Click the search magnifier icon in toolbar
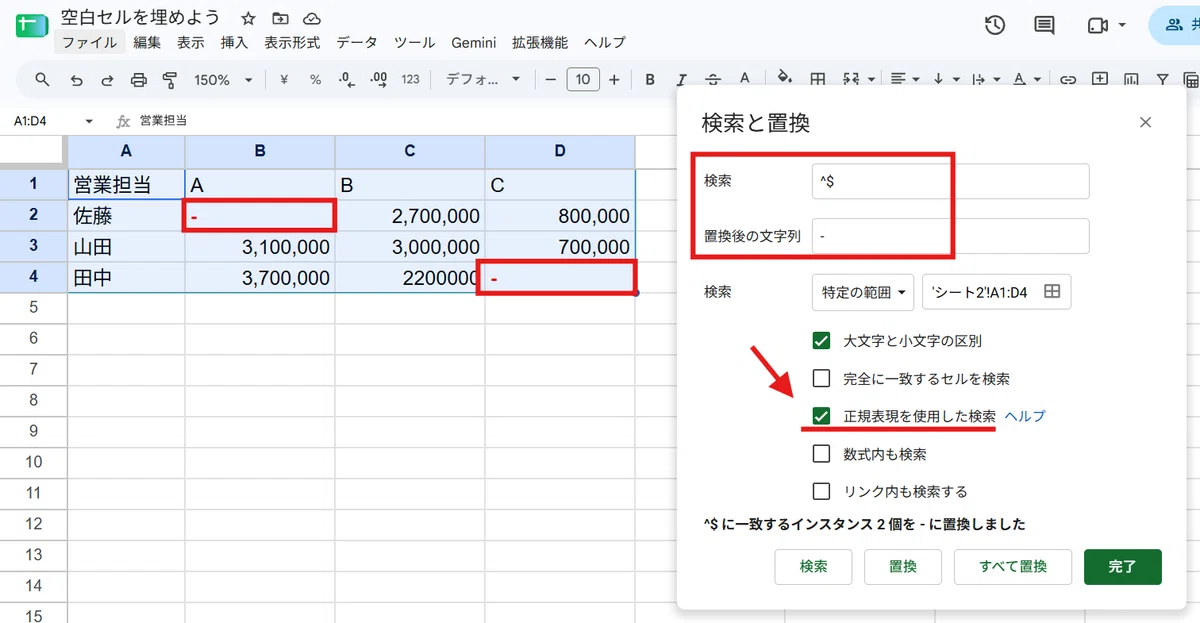This screenshot has height=623, width=1200. point(42,80)
